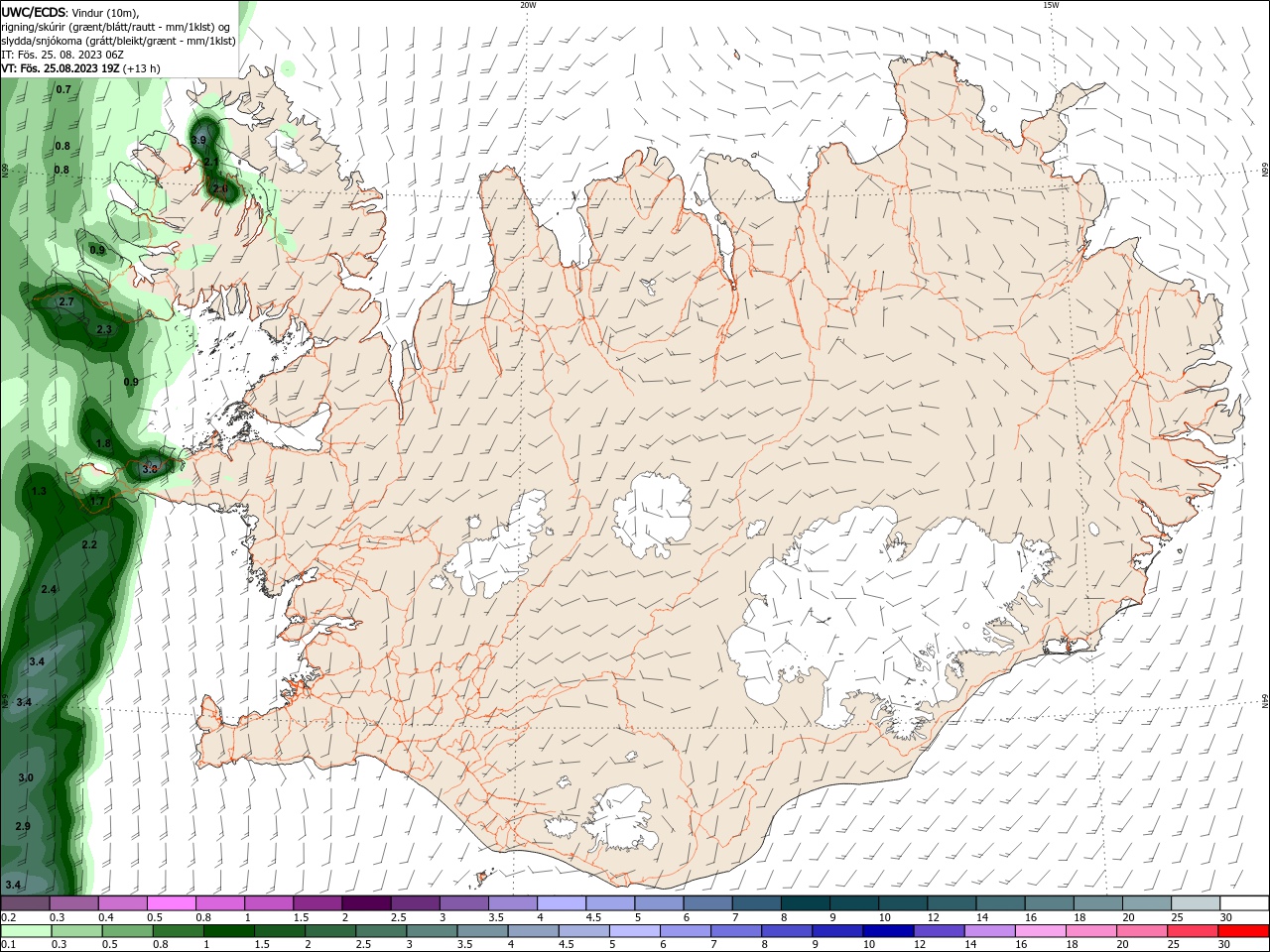Viewport: 1270px width, 952px height.
Task: Click the 20W longitude label
Action: 528,5
